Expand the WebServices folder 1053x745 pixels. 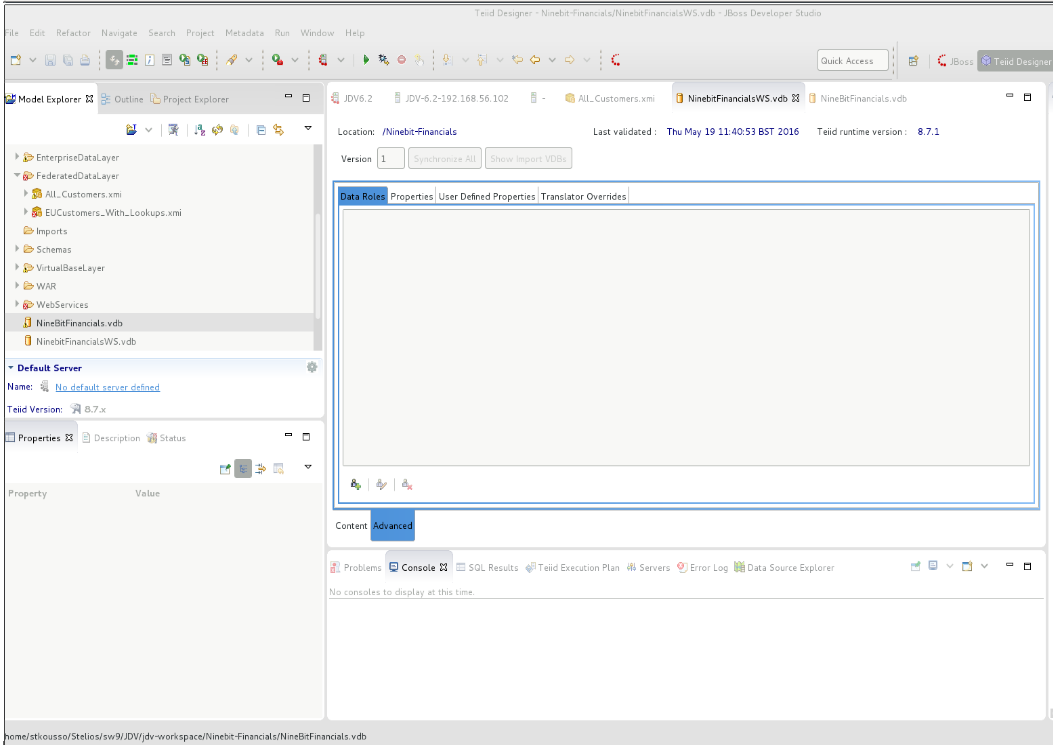pos(17,304)
